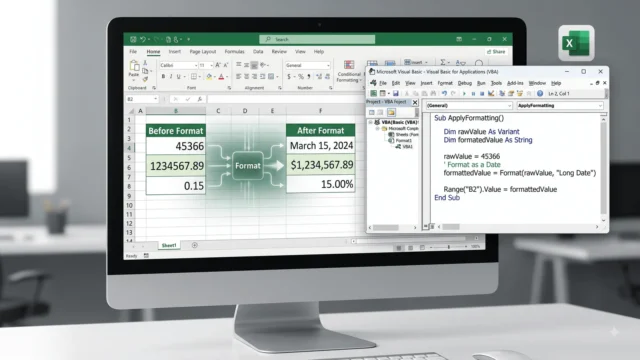The image size is (640, 360).
Task: Open the font size 11 dropdown
Action: pyautogui.click(x=211, y=65)
